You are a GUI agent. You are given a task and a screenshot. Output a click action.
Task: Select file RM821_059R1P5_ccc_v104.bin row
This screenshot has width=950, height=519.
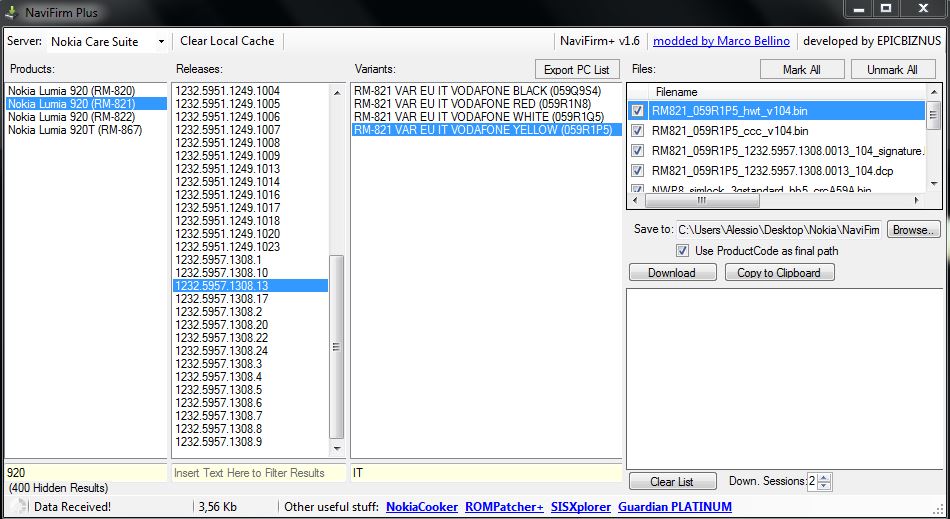click(777, 131)
